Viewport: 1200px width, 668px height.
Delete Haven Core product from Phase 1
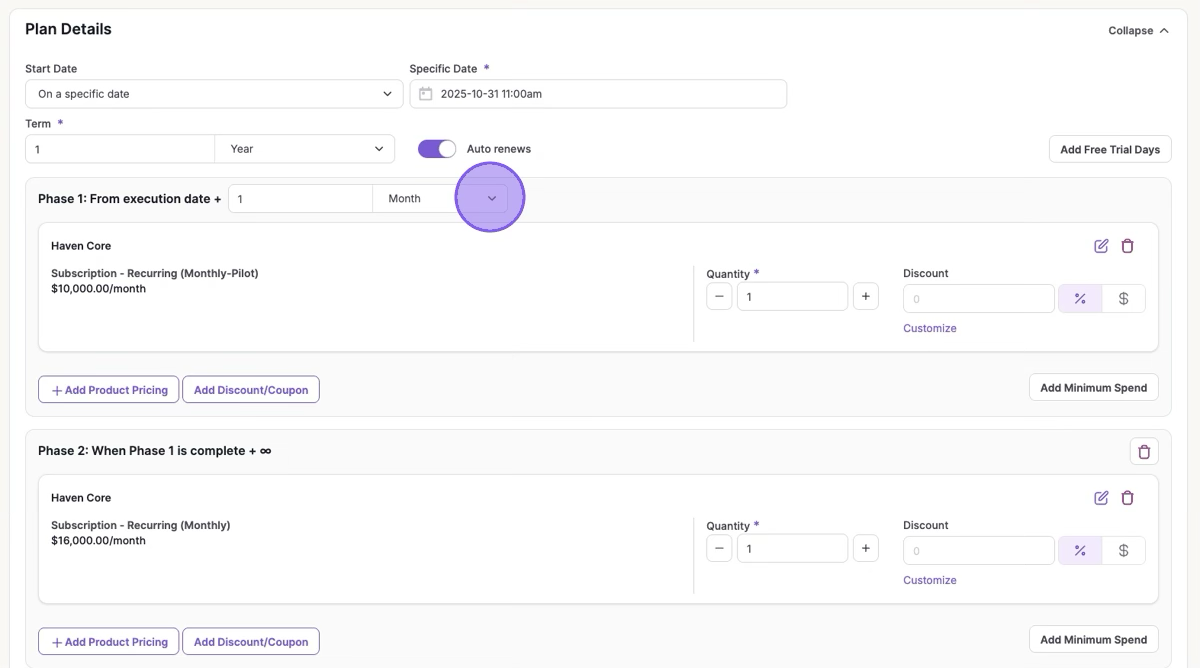[x=1127, y=246]
